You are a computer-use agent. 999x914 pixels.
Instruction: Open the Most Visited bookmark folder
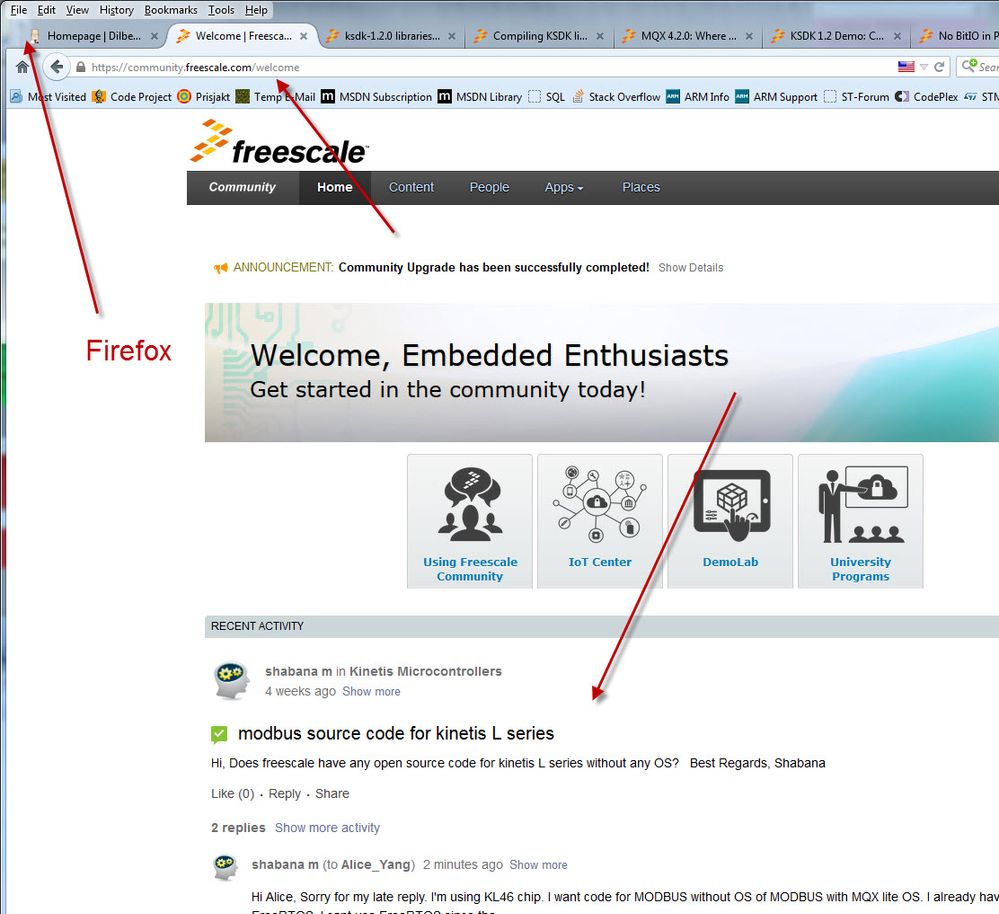point(48,97)
